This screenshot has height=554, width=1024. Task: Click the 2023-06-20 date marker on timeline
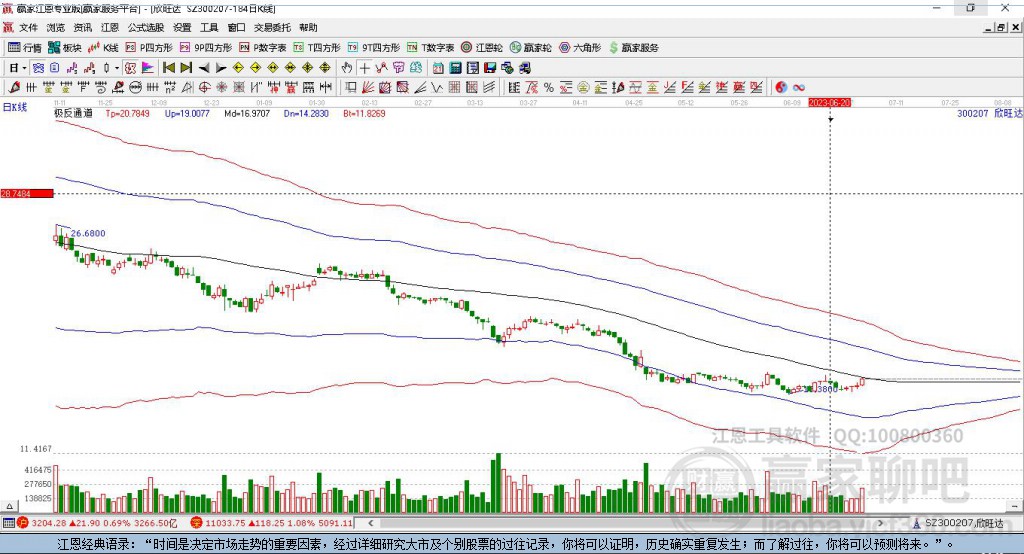coord(829,102)
